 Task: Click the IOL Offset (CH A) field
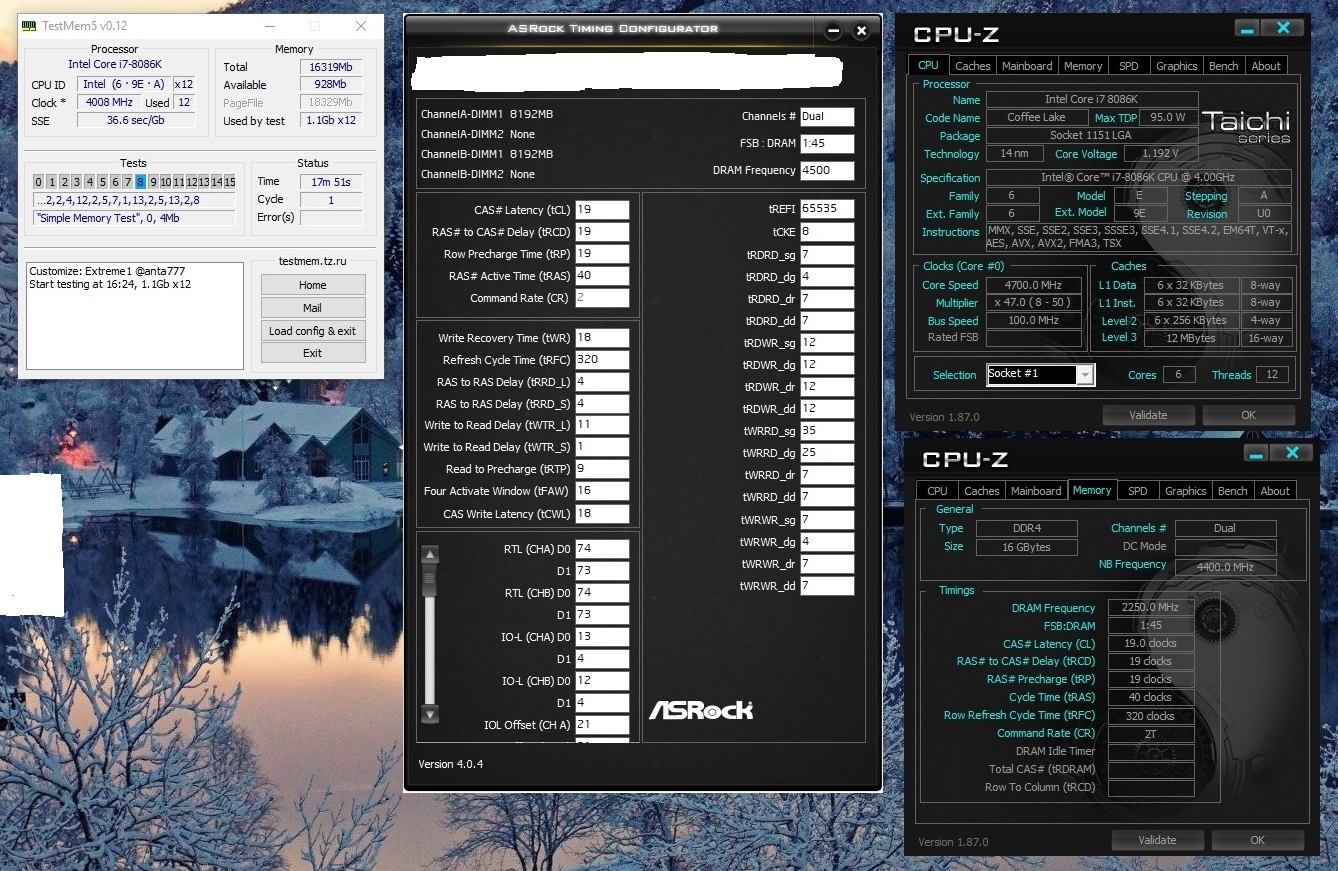pyautogui.click(x=602, y=725)
